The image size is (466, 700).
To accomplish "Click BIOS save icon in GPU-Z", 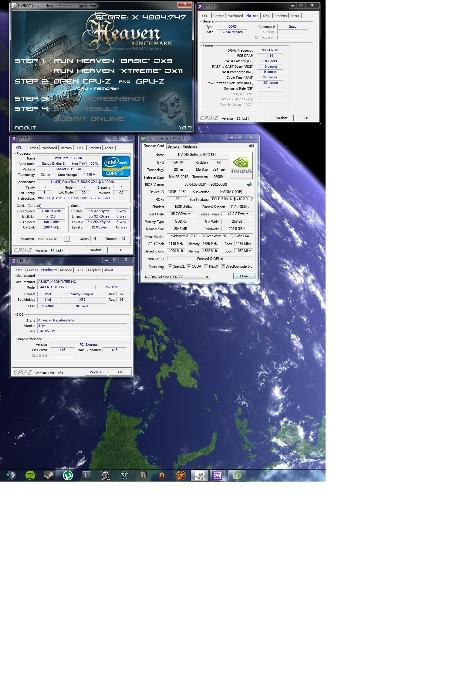I will tap(250, 184).
